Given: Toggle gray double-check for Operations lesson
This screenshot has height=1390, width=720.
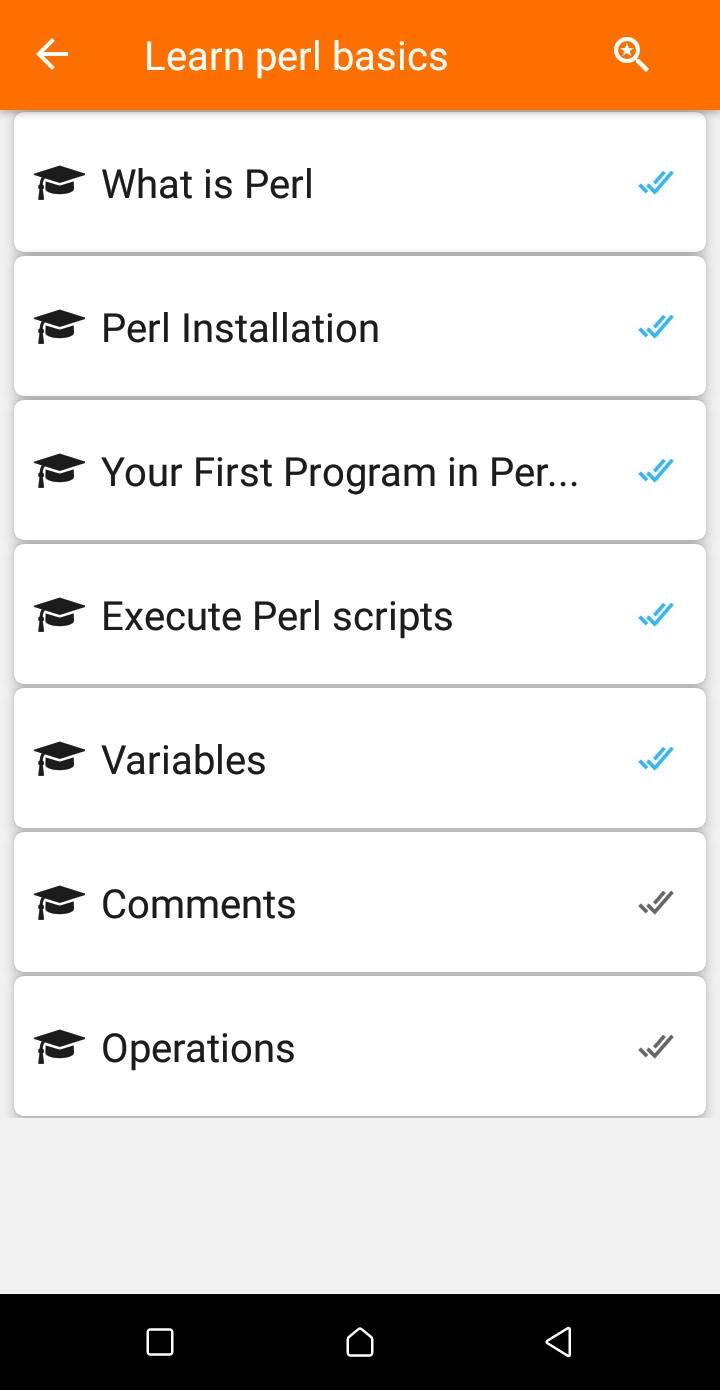Looking at the screenshot, I should (x=656, y=1047).
